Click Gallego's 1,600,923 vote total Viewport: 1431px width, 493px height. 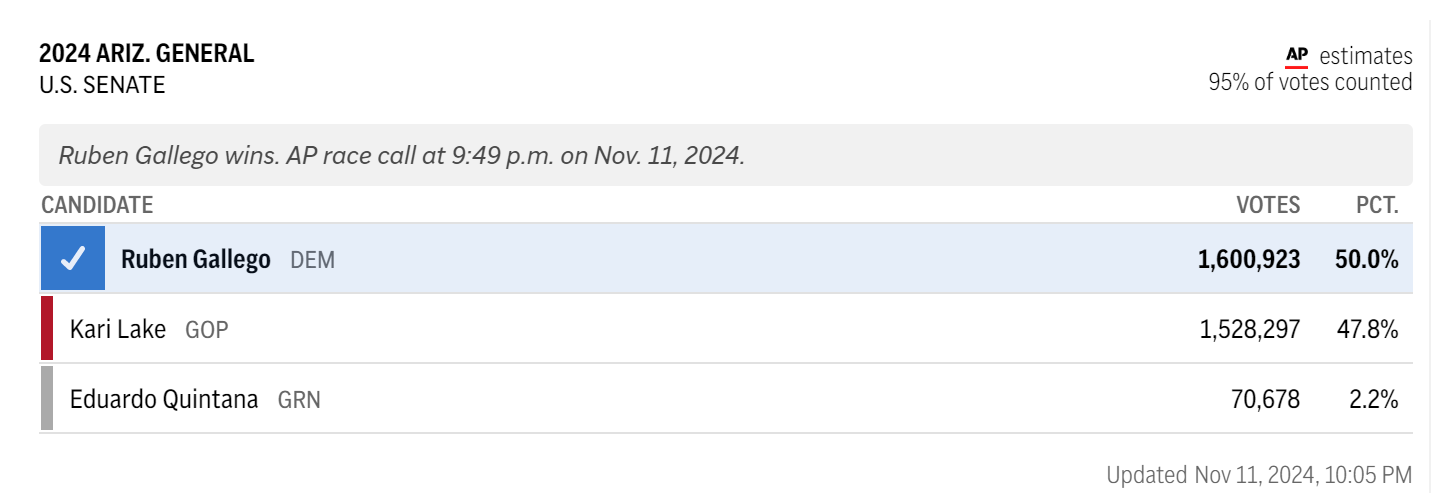(1249, 260)
